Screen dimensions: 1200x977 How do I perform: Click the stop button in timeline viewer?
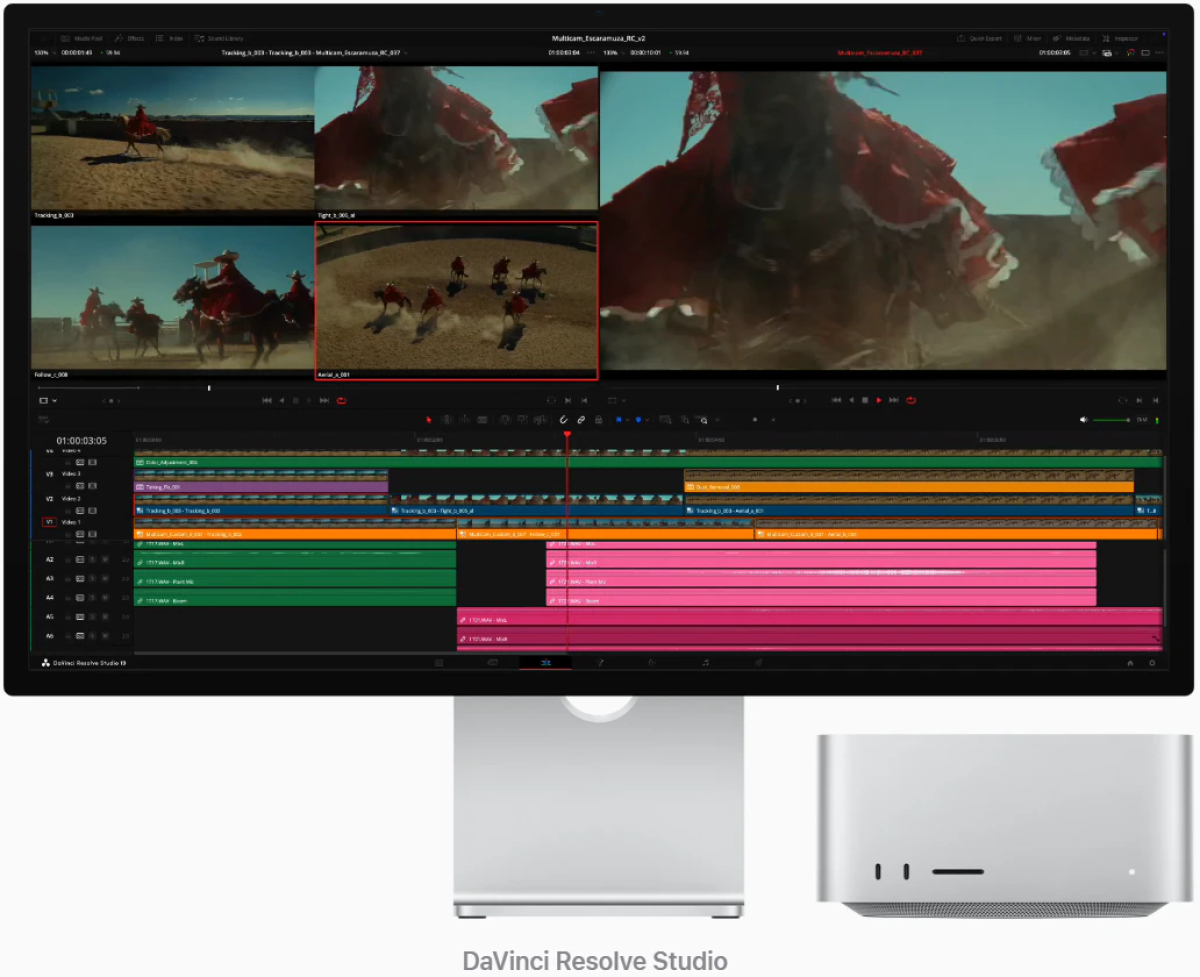point(865,400)
